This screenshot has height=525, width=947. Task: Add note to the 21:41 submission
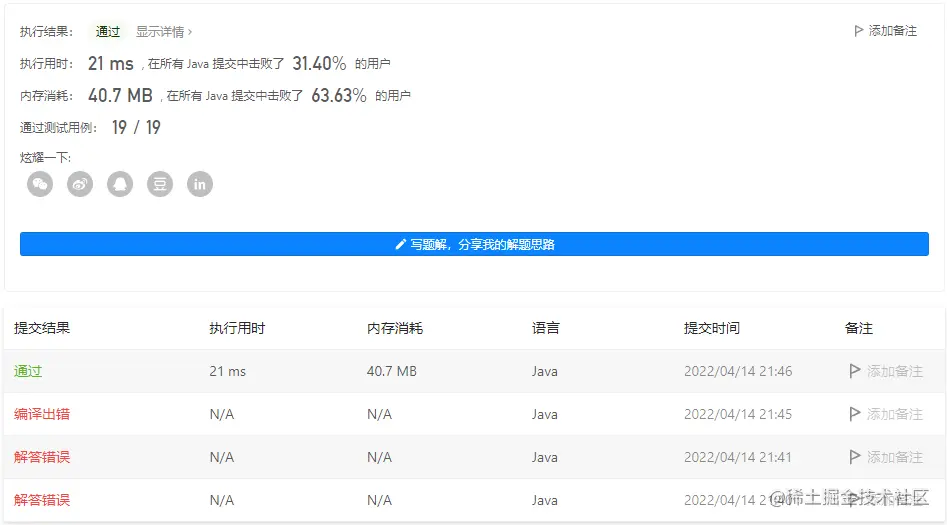click(x=886, y=457)
